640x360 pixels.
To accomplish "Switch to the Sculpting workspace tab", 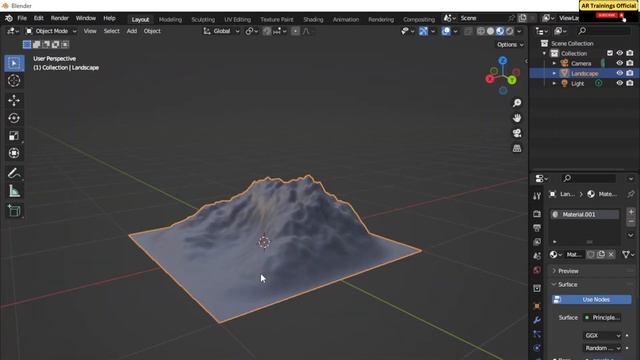I will (x=203, y=19).
